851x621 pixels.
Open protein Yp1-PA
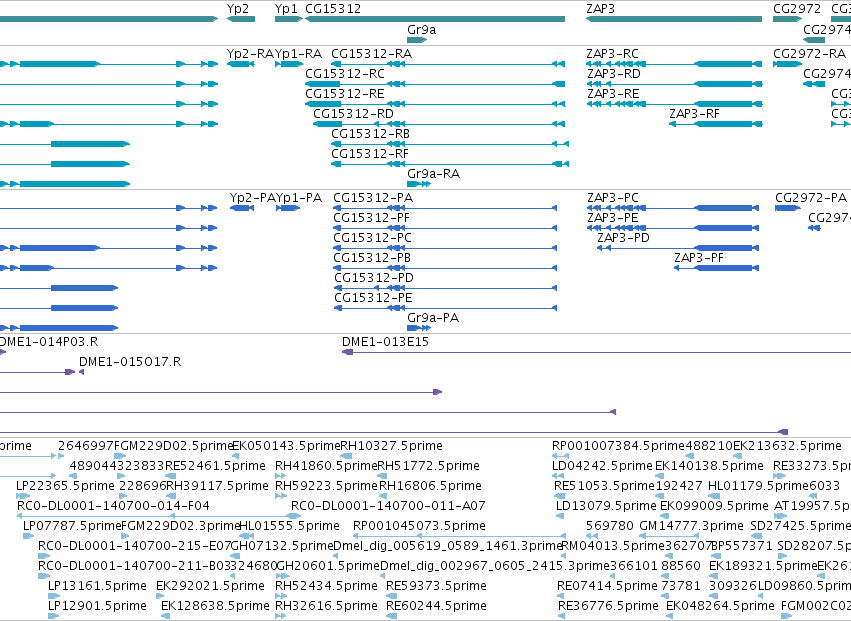click(299, 198)
